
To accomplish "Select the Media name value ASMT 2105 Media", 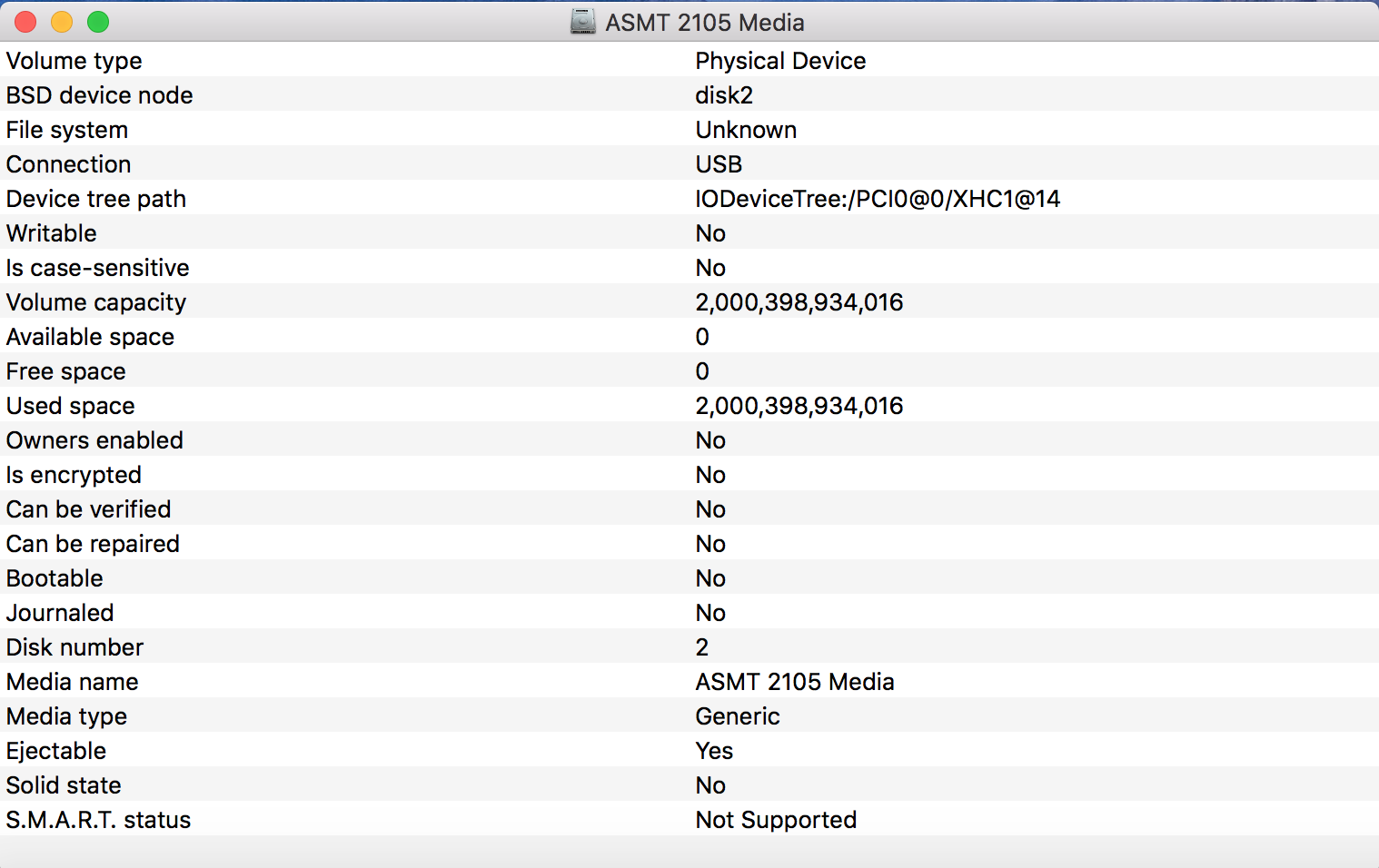I will 795,682.
